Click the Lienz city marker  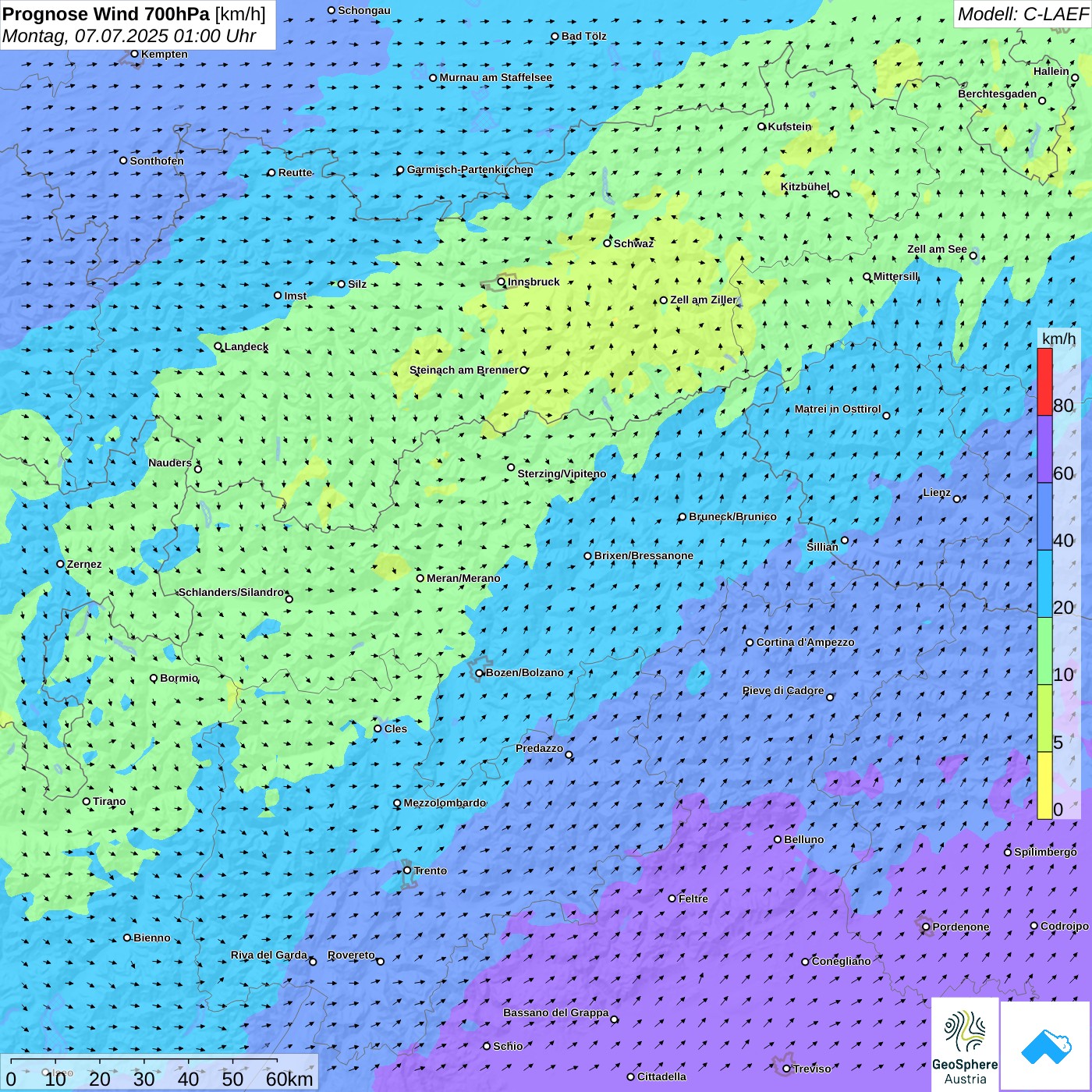pyautogui.click(x=957, y=499)
